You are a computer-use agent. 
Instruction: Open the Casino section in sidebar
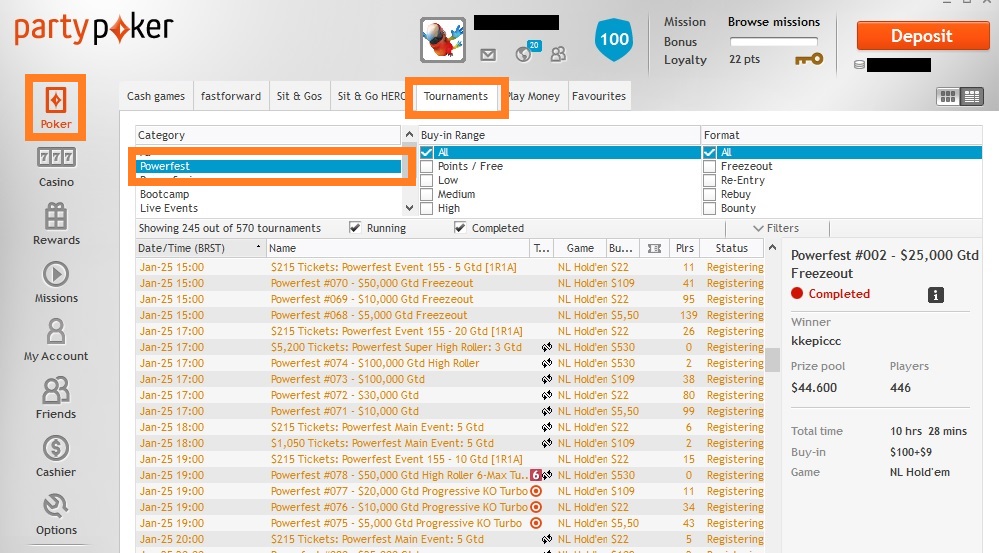pos(56,168)
